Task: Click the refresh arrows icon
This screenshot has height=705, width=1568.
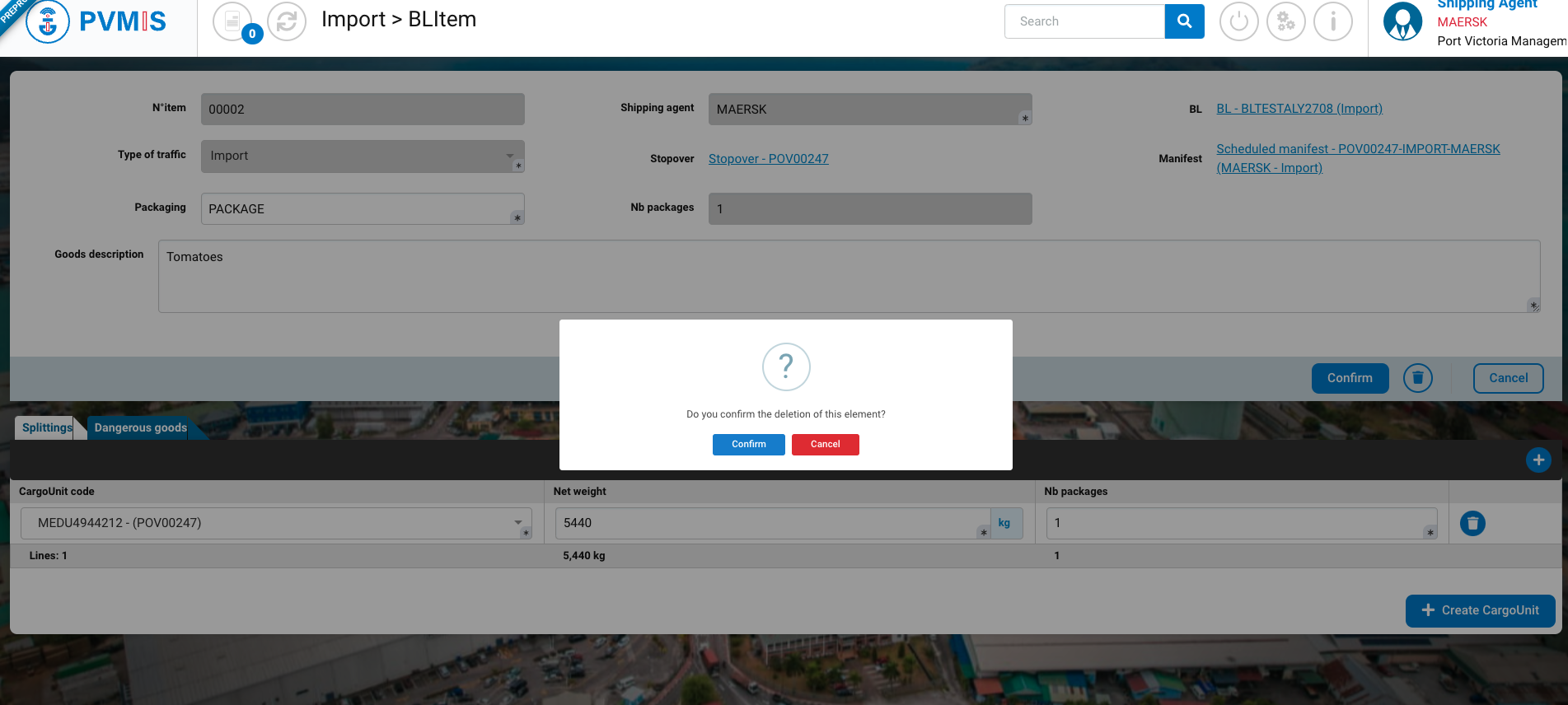Action: [x=287, y=21]
